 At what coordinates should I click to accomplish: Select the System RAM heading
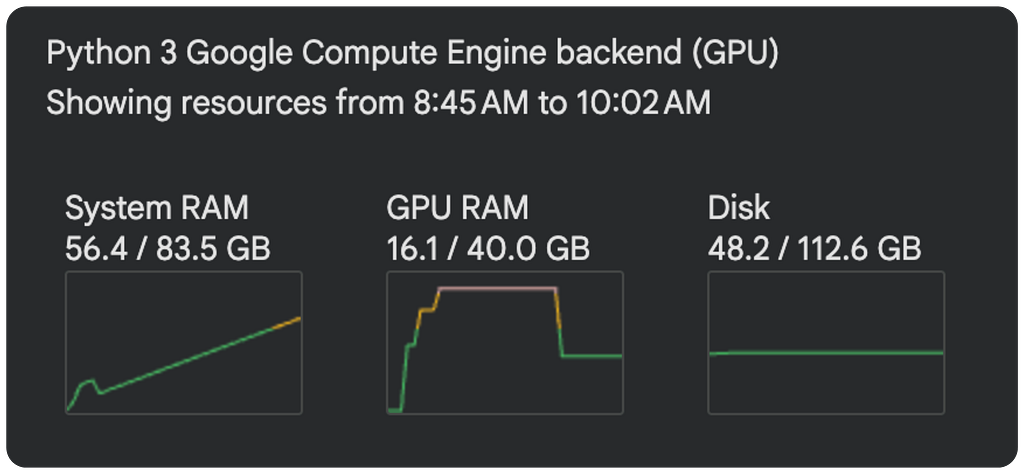coord(157,208)
